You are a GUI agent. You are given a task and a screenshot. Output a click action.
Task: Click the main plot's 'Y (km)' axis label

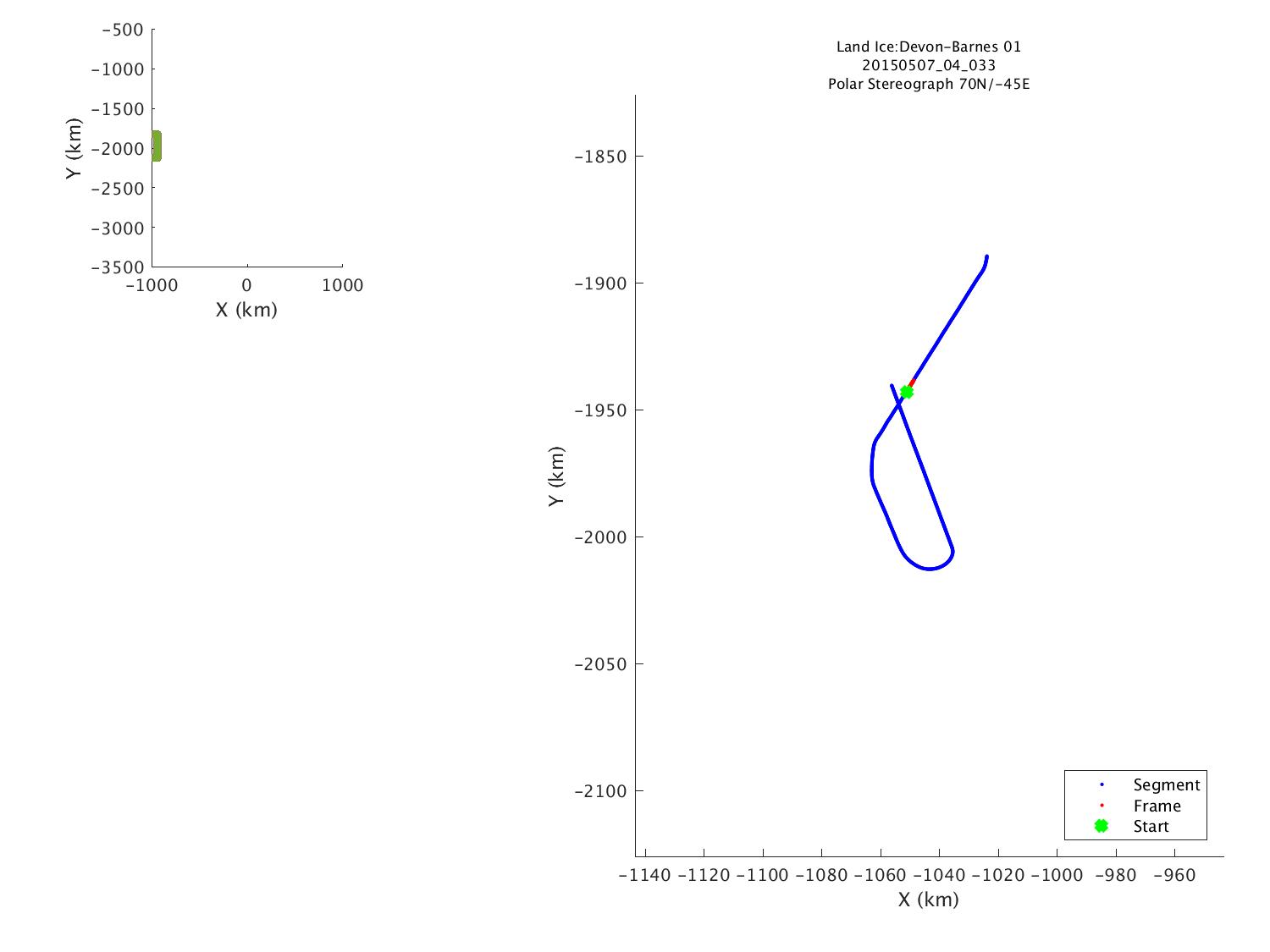(x=555, y=476)
